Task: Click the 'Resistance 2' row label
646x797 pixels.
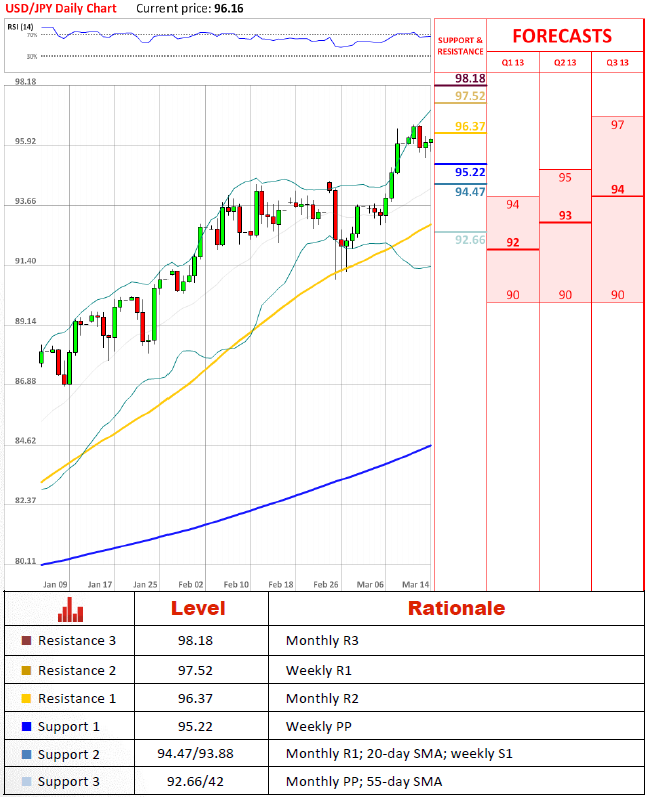Action: [77, 670]
